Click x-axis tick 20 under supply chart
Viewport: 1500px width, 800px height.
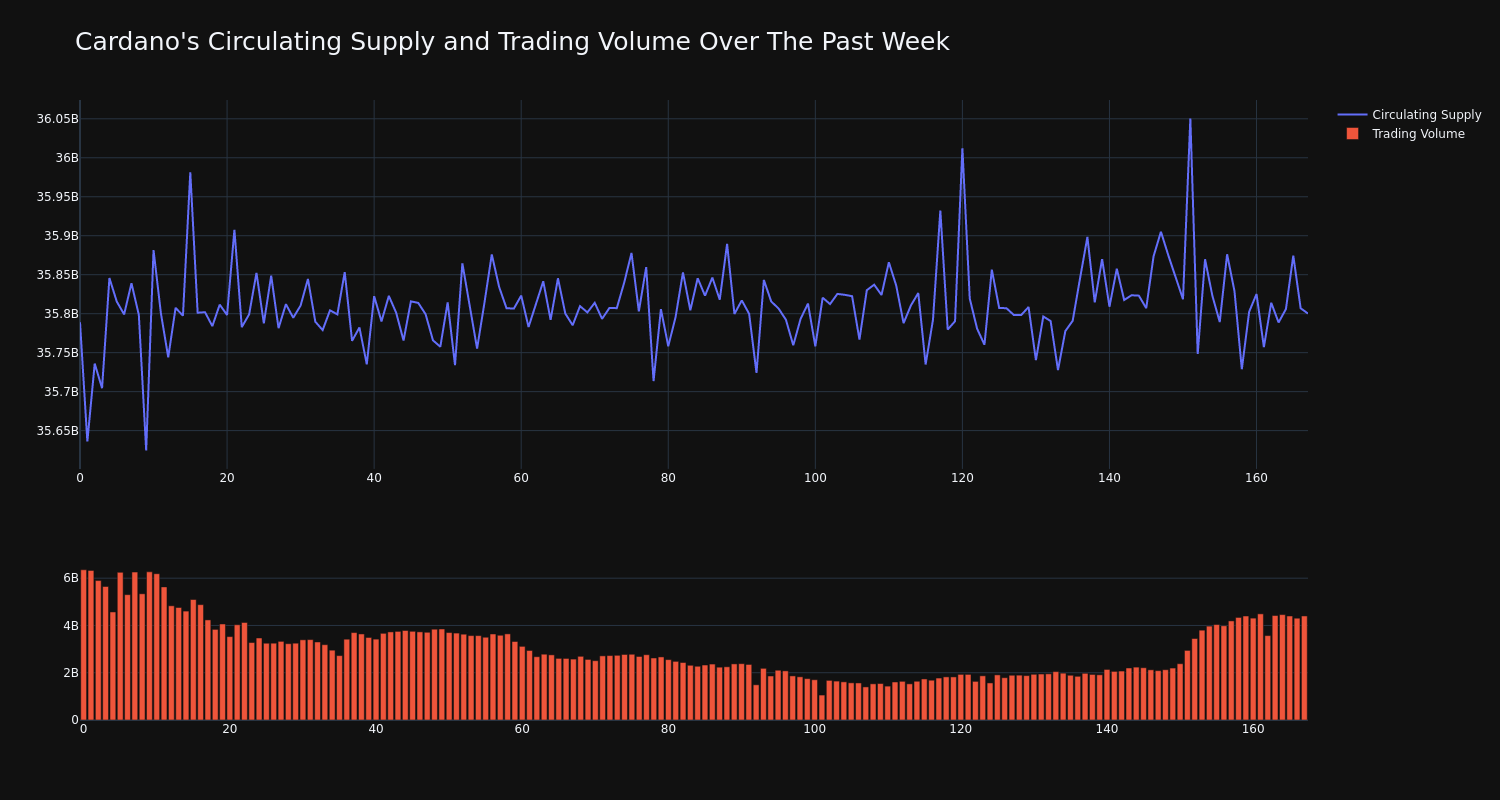point(227,478)
